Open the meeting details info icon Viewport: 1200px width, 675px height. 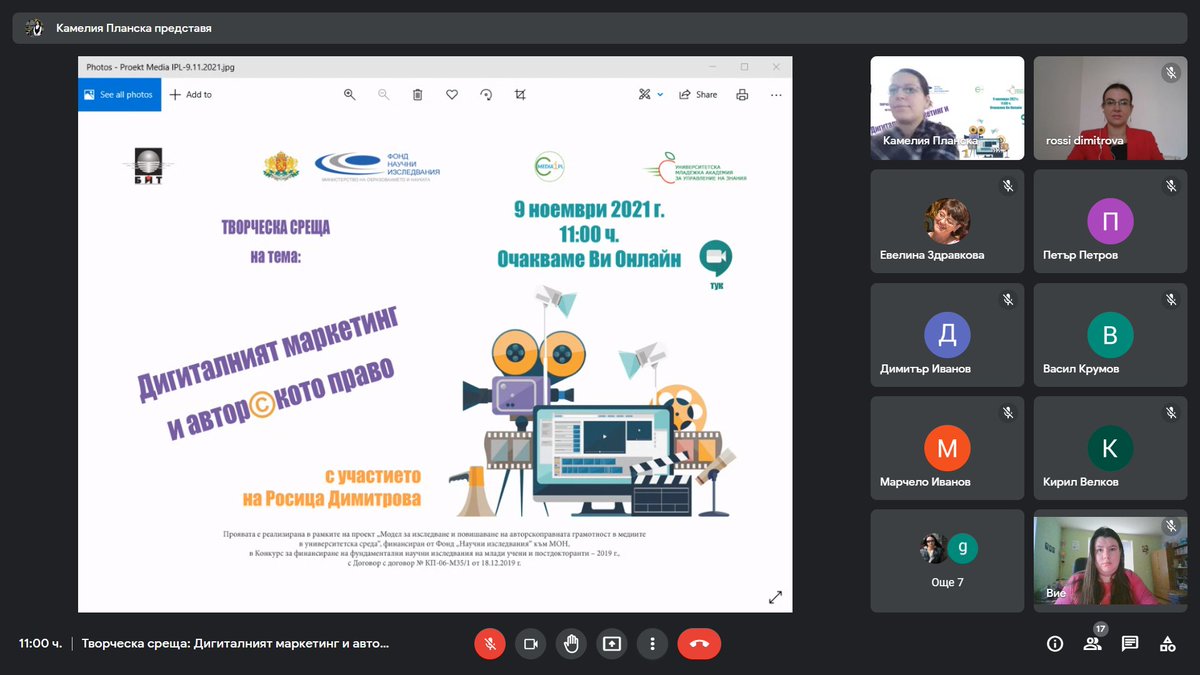pos(1055,644)
